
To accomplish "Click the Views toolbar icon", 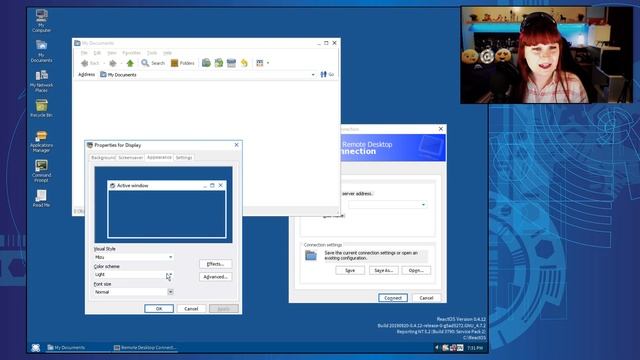I will pyautogui.click(x=260, y=63).
